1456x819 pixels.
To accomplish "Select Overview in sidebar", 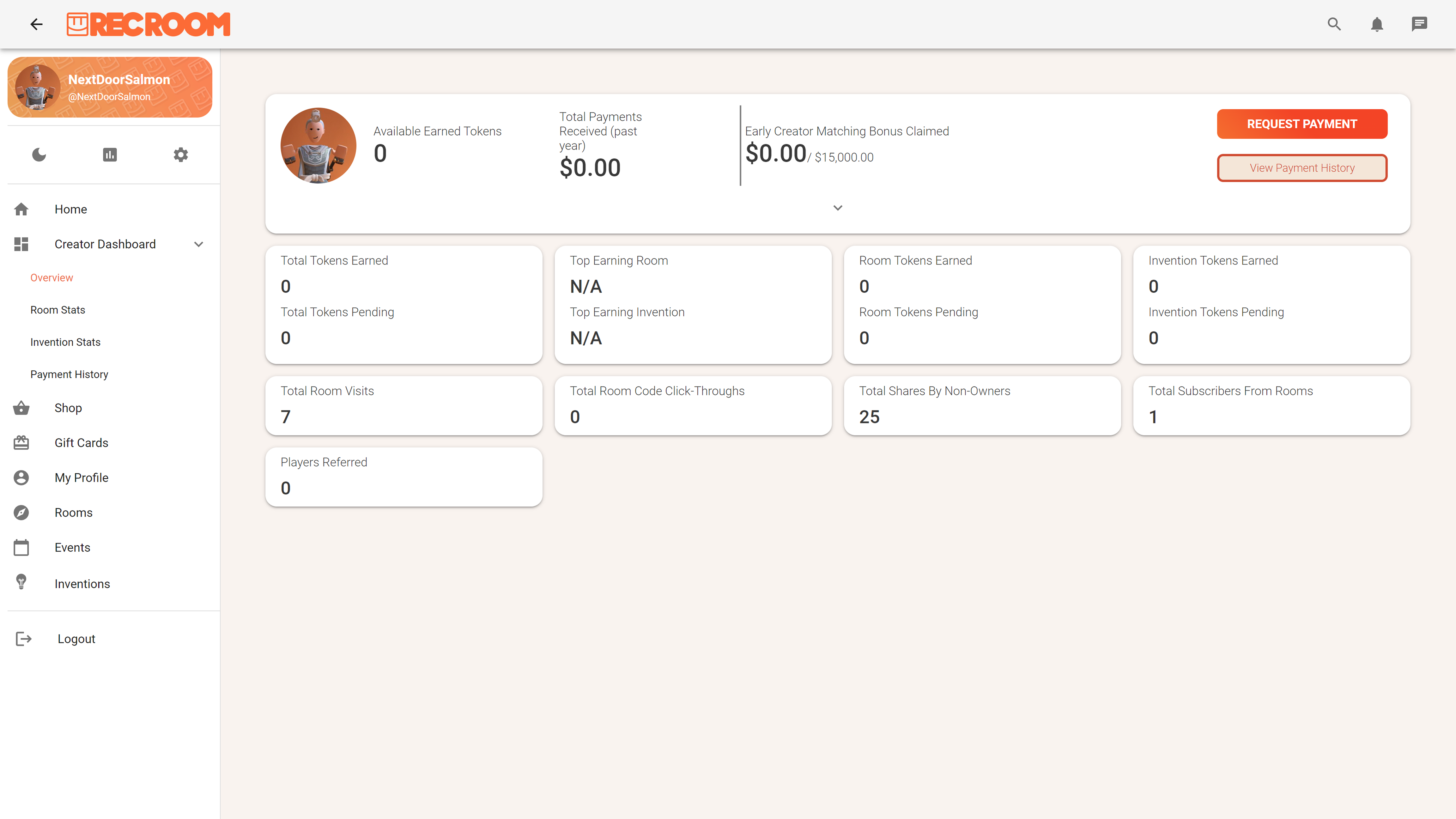I will click(x=52, y=277).
